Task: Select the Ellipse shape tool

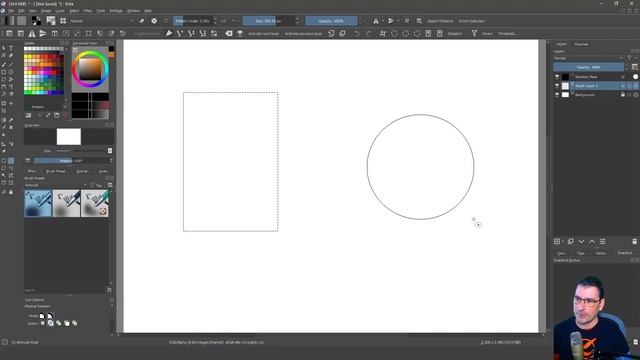Action: (x=11, y=72)
